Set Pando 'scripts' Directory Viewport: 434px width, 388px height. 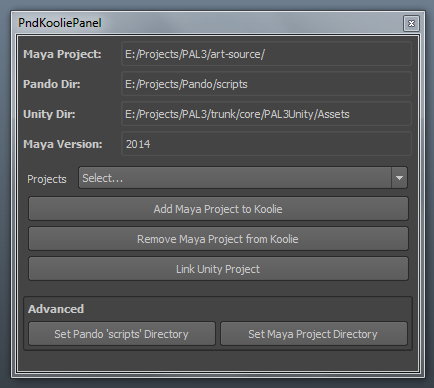(x=122, y=334)
